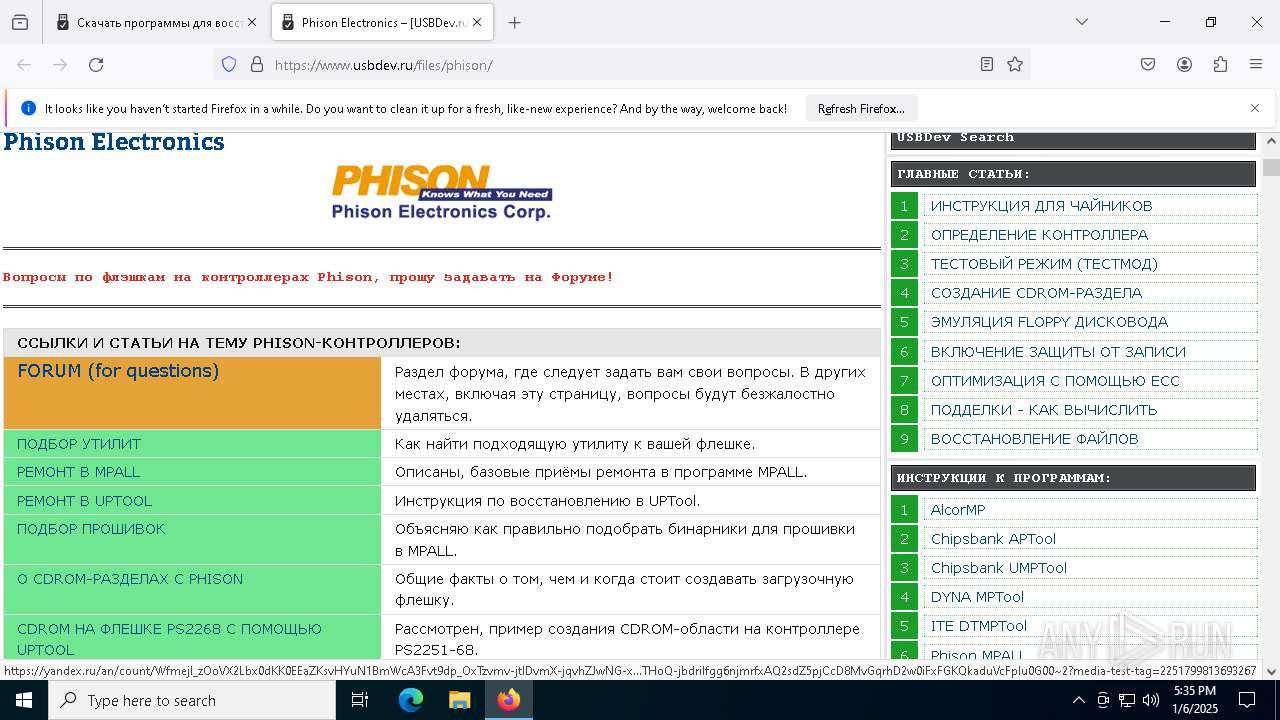Click the page scrollbar up arrow

(1271, 142)
